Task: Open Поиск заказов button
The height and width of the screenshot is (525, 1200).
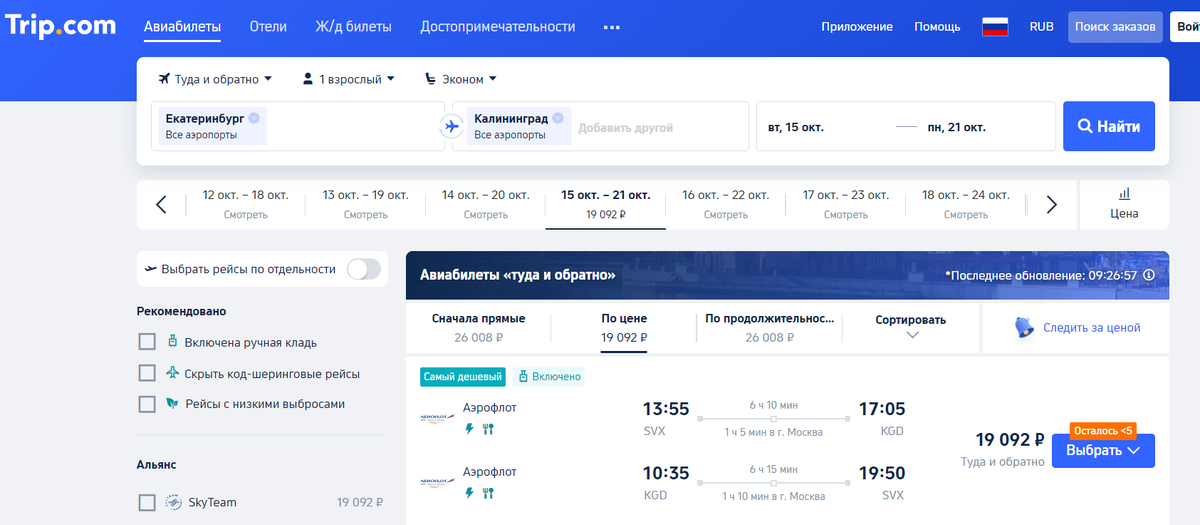Action: point(1115,27)
